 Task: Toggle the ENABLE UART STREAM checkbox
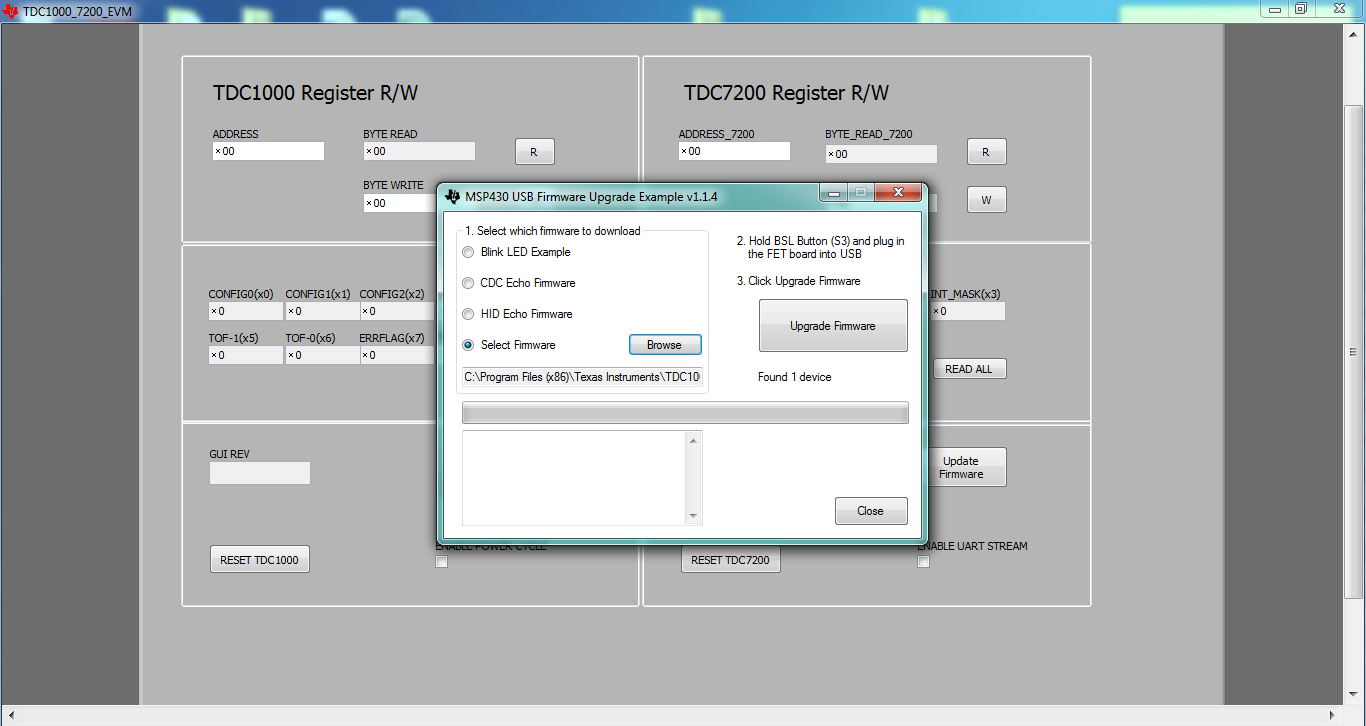pos(923,562)
